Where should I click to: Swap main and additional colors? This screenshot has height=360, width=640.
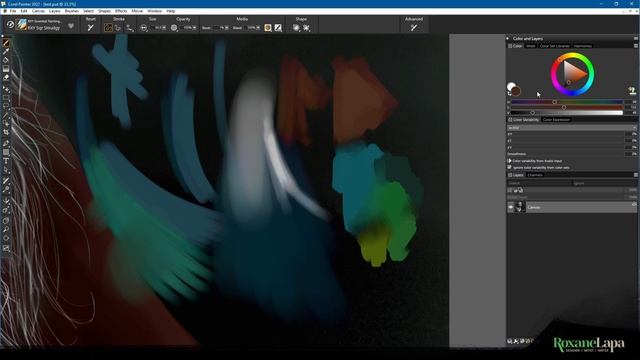tap(509, 94)
